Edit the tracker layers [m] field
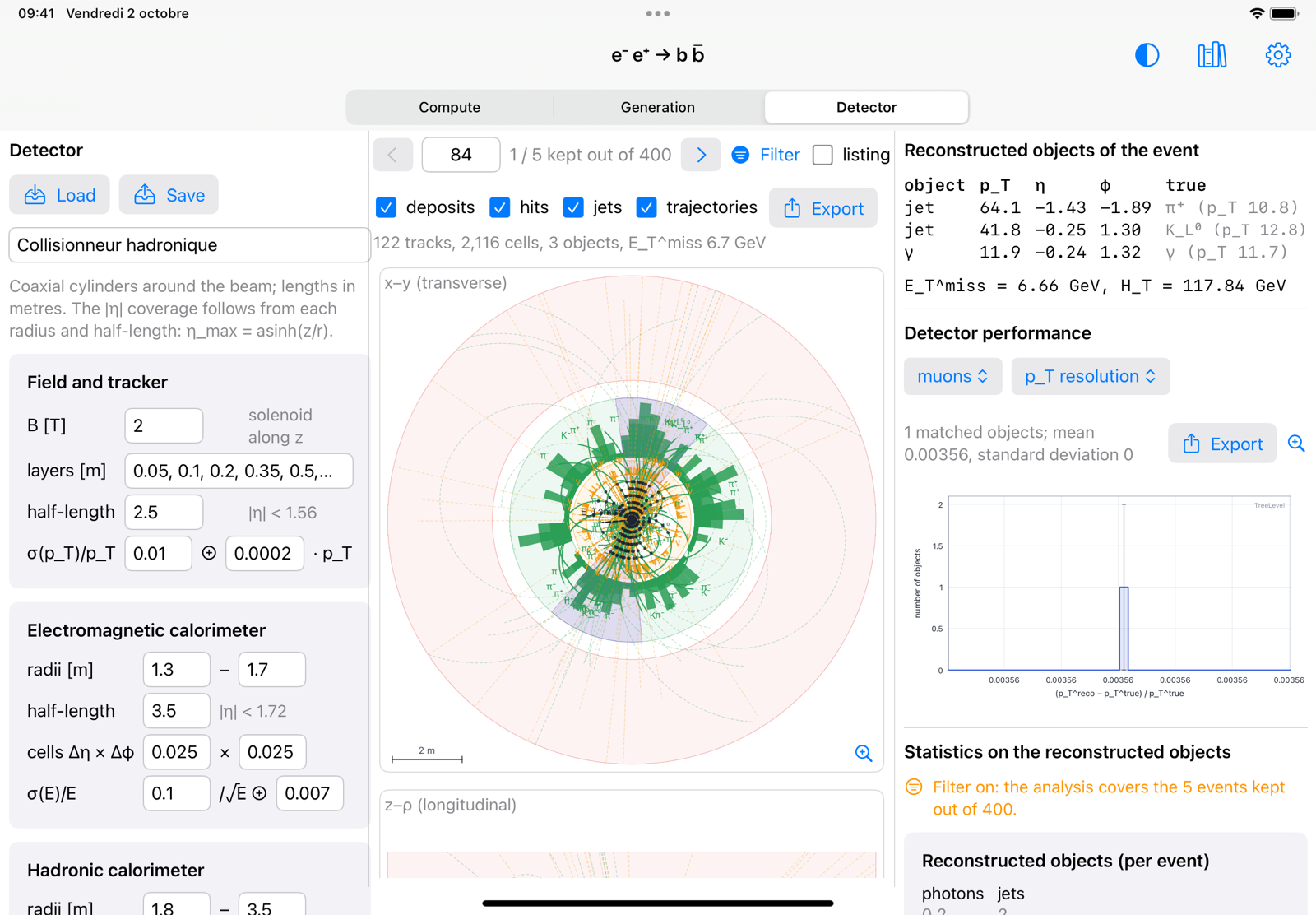 pyautogui.click(x=239, y=471)
